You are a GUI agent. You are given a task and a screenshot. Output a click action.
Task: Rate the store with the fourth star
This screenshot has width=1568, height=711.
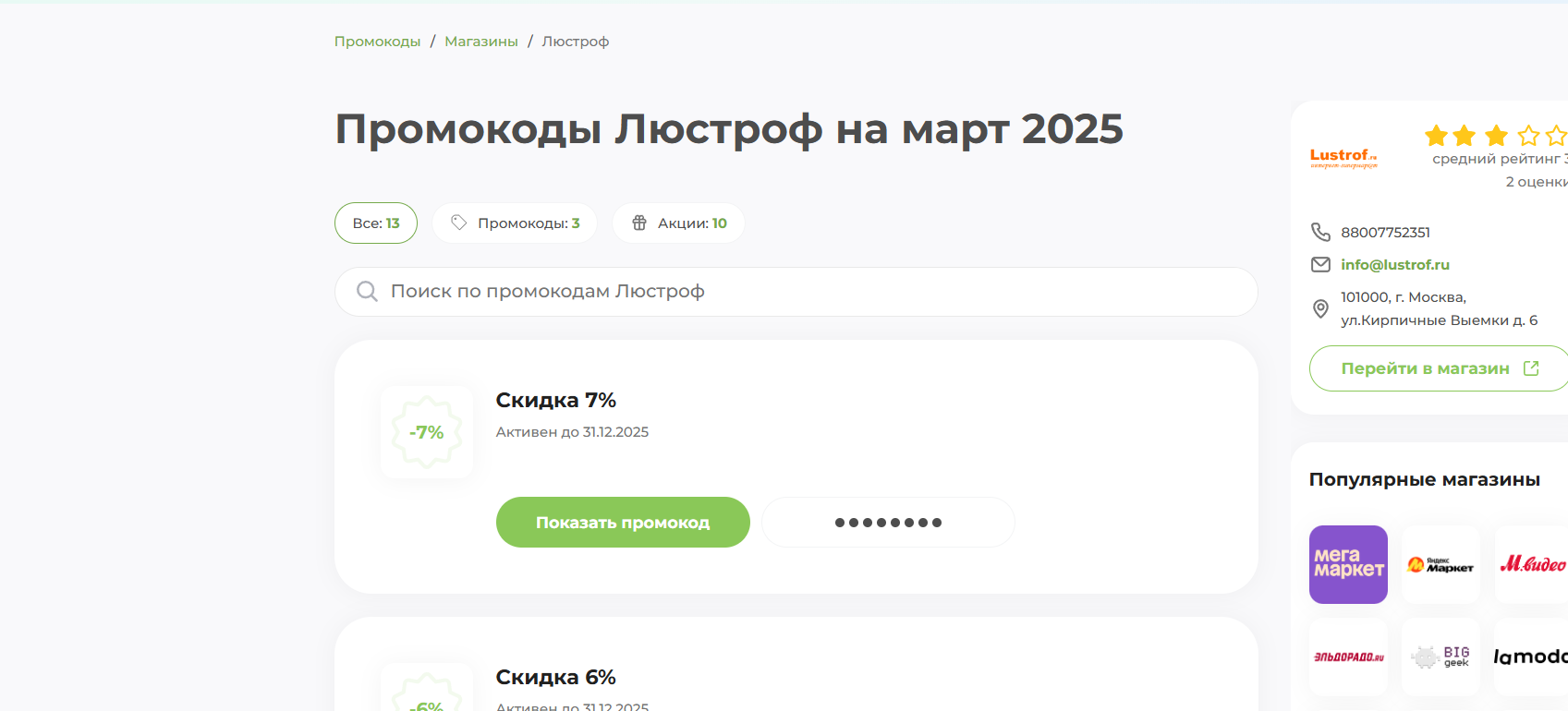1529,137
